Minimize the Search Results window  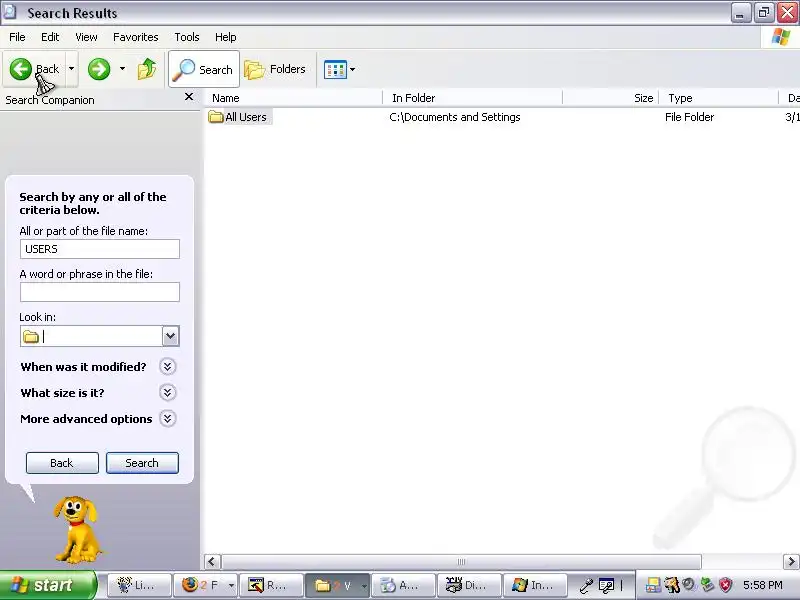pyautogui.click(x=740, y=13)
